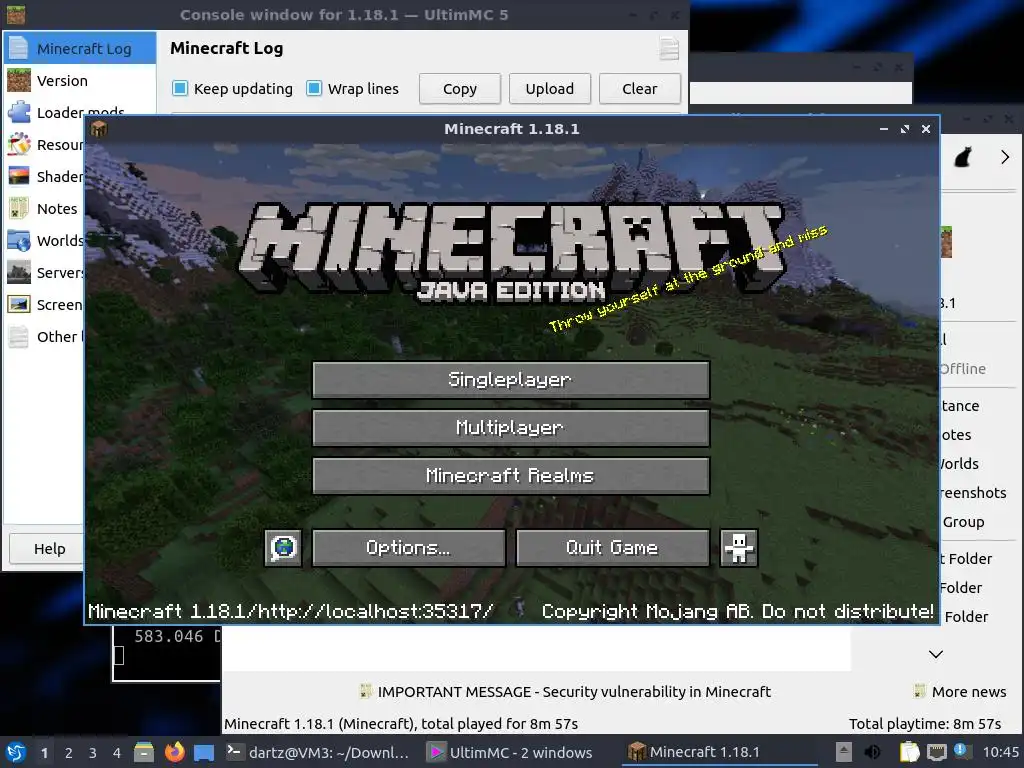Click the clipboard icon in system tray

pyautogui.click(x=909, y=752)
